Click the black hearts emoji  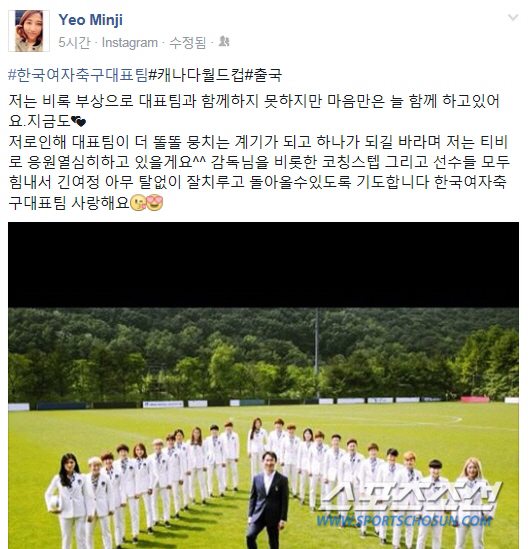click(x=78, y=121)
